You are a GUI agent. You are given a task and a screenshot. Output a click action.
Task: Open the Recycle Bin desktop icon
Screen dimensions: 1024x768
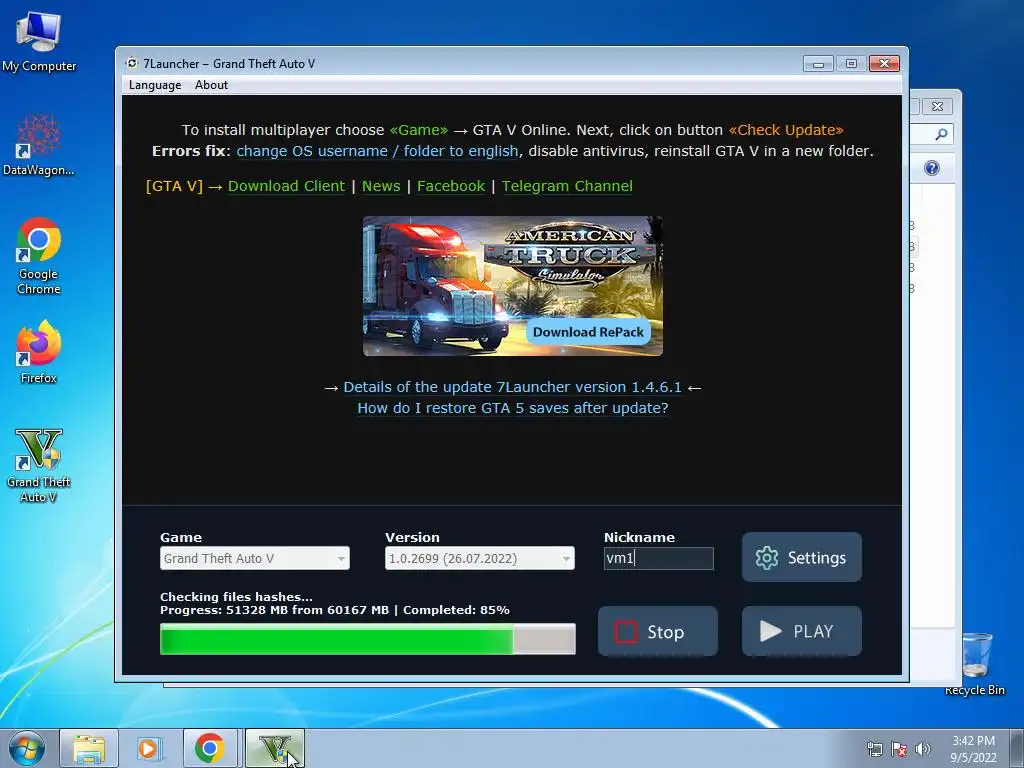click(x=975, y=664)
